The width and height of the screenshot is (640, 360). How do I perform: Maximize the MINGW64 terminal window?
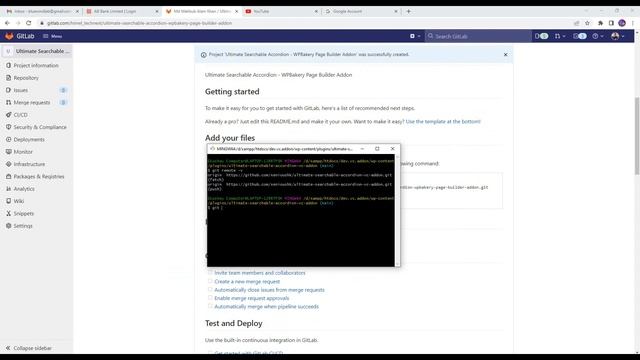coord(377,149)
